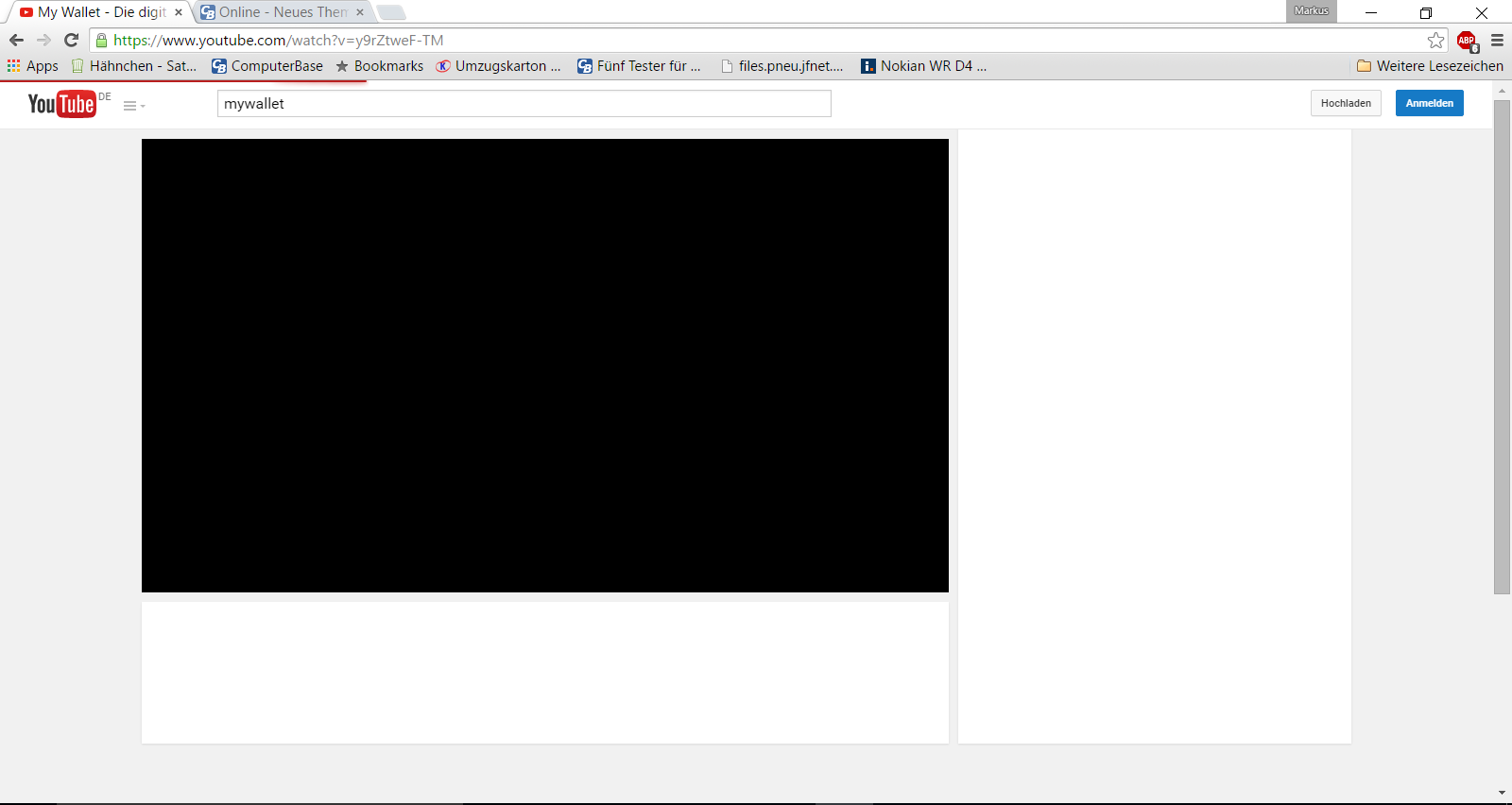This screenshot has height=805, width=1512.
Task: Open the Hähnchen - Sat... bookmark
Action: (x=134, y=66)
